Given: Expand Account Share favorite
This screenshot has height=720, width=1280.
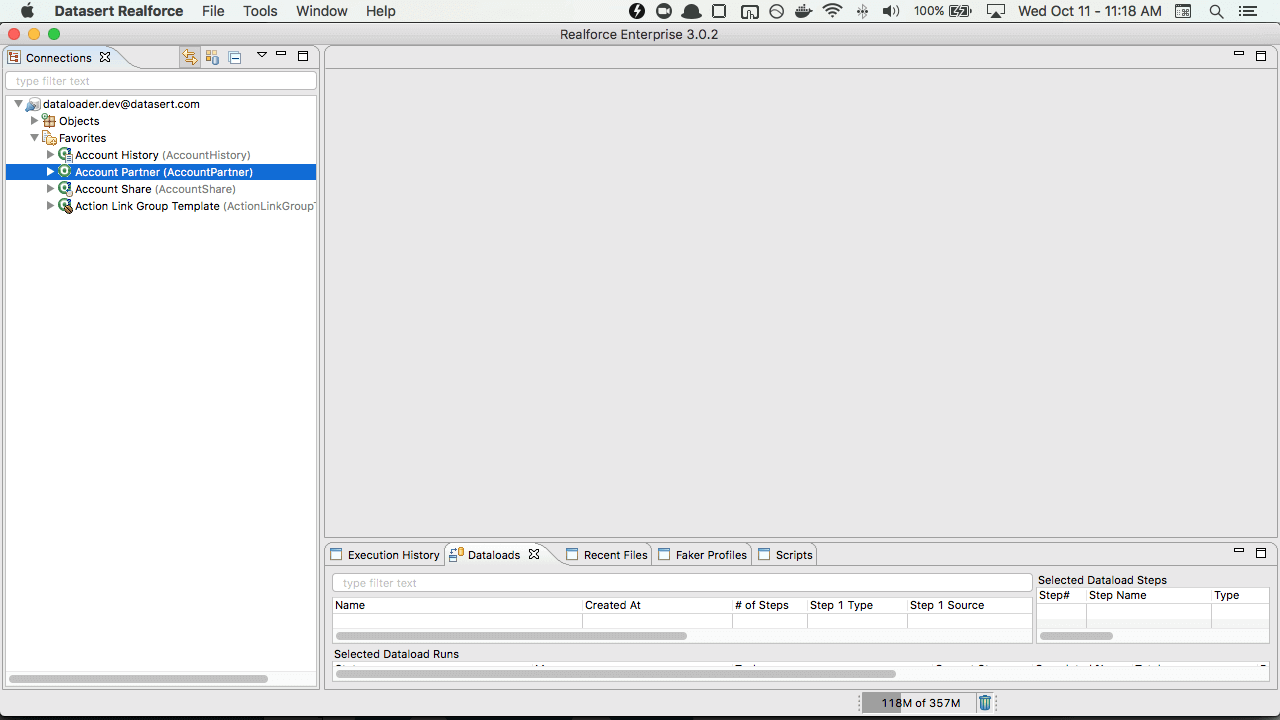Looking at the screenshot, I should (50, 189).
